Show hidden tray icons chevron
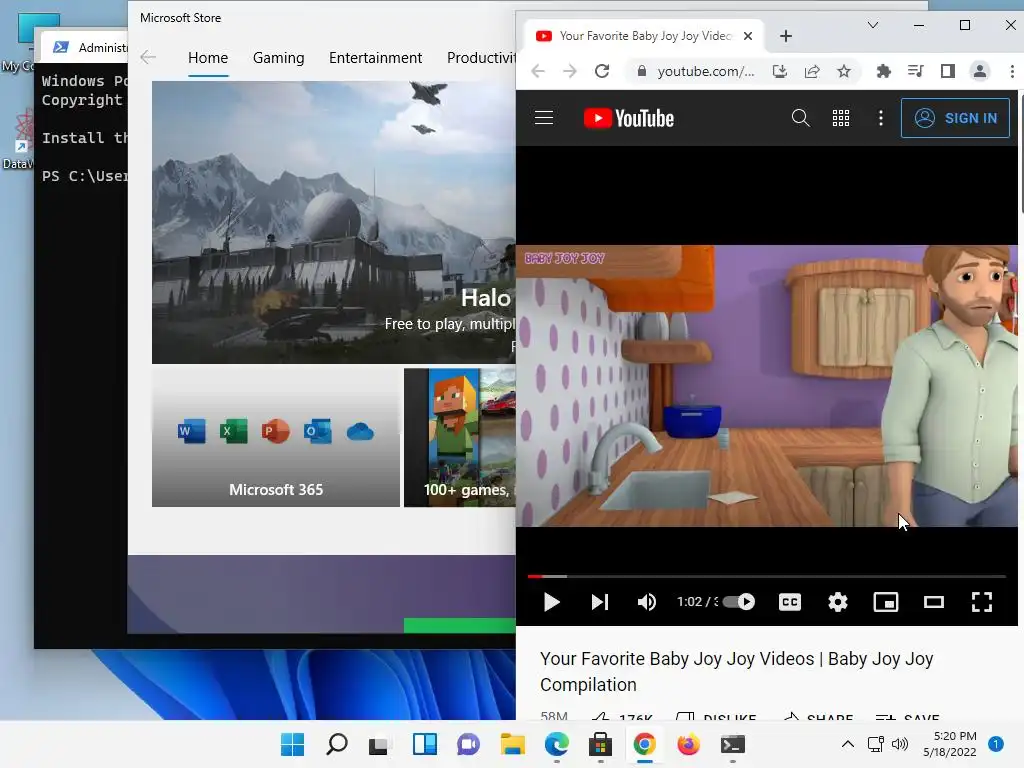1024x768 pixels. coord(847,744)
